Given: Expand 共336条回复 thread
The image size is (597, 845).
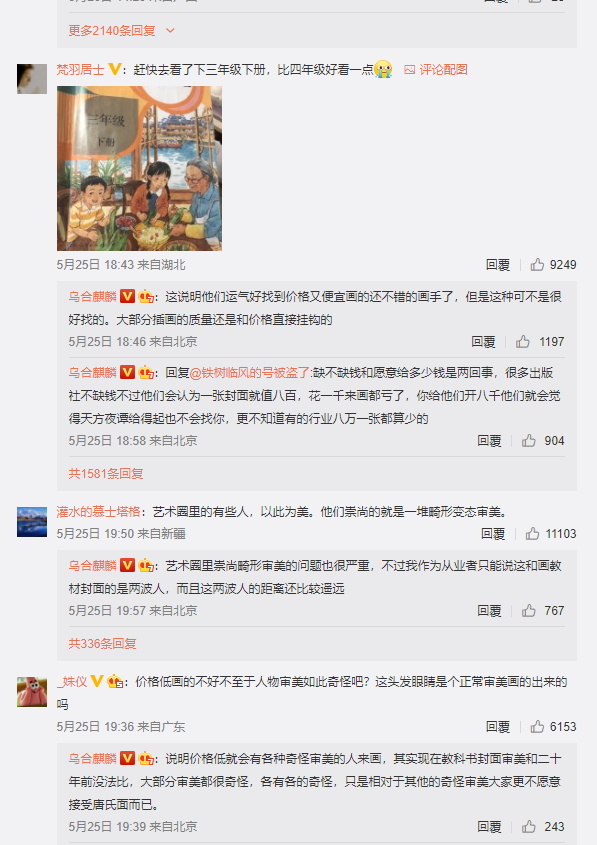Looking at the screenshot, I should coord(102,643).
